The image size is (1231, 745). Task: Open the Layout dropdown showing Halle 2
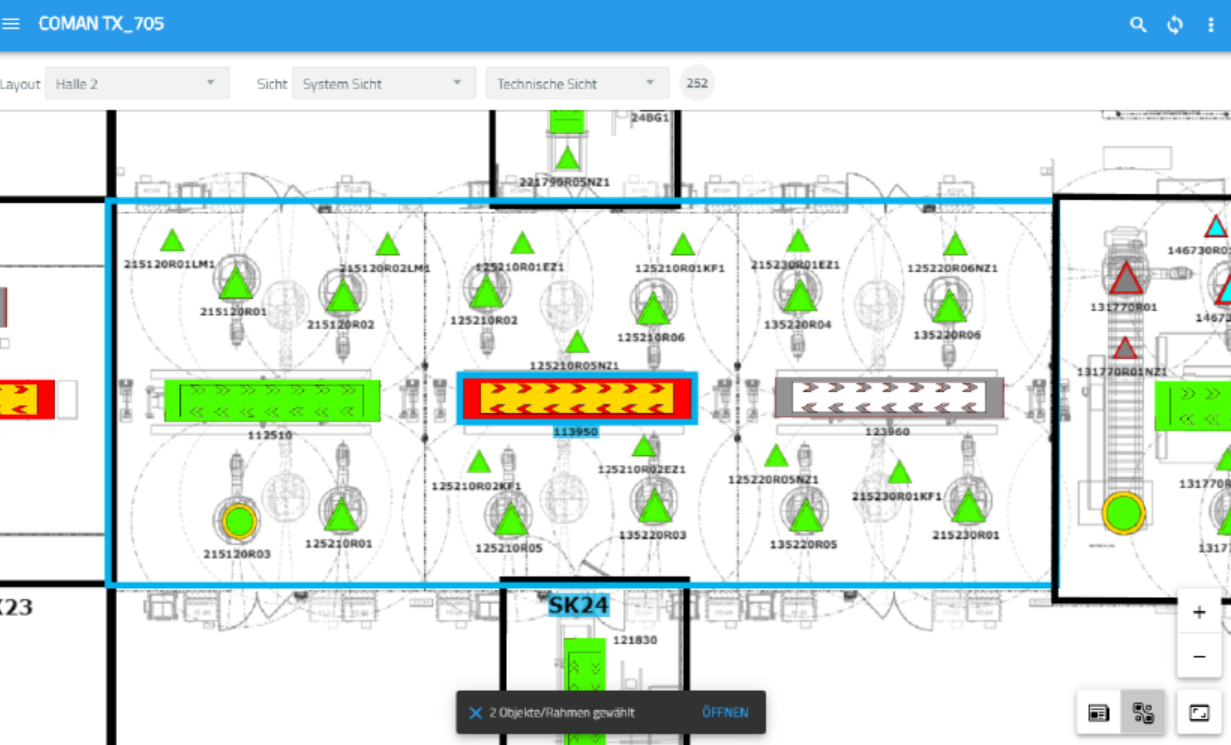tap(137, 83)
